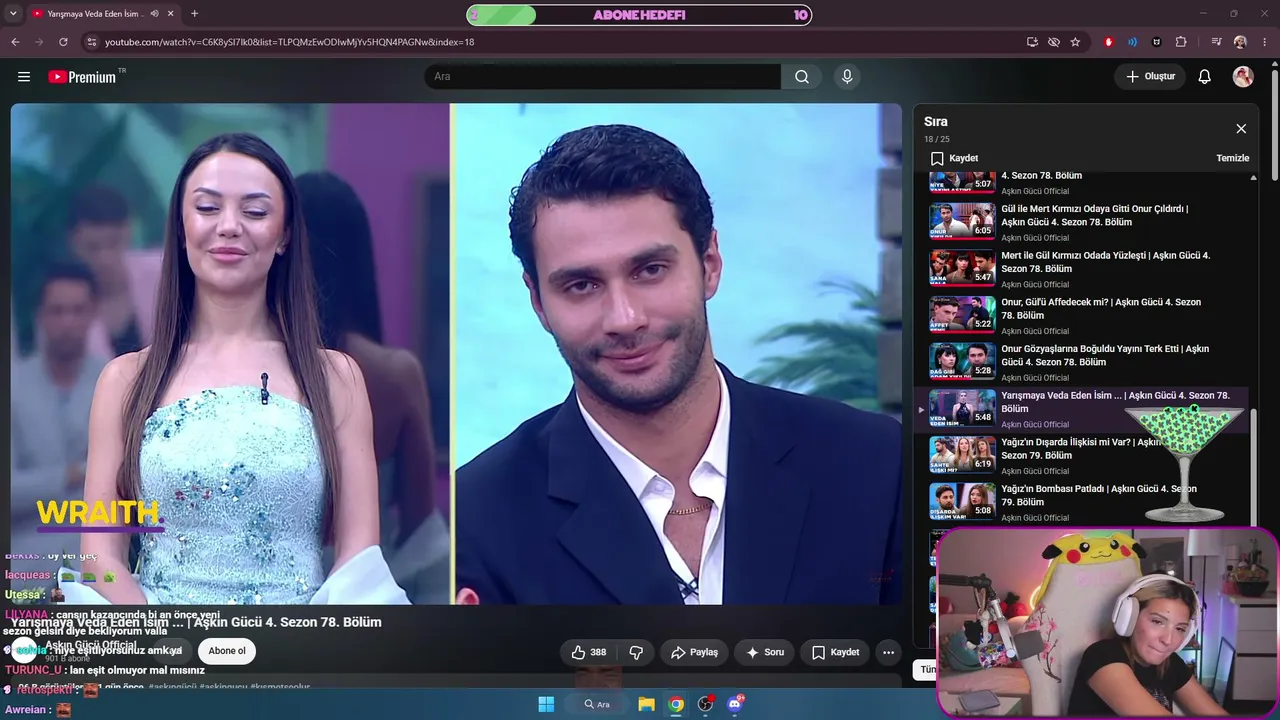The height and width of the screenshot is (720, 1280).
Task: Open Windows Start menu
Action: coord(546,704)
